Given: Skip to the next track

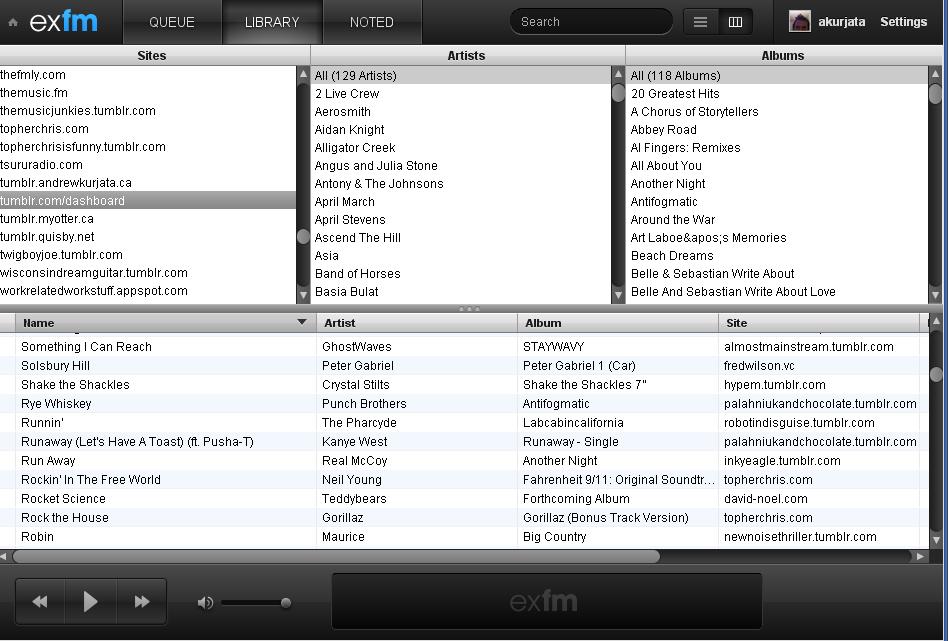Looking at the screenshot, I should point(141,601).
